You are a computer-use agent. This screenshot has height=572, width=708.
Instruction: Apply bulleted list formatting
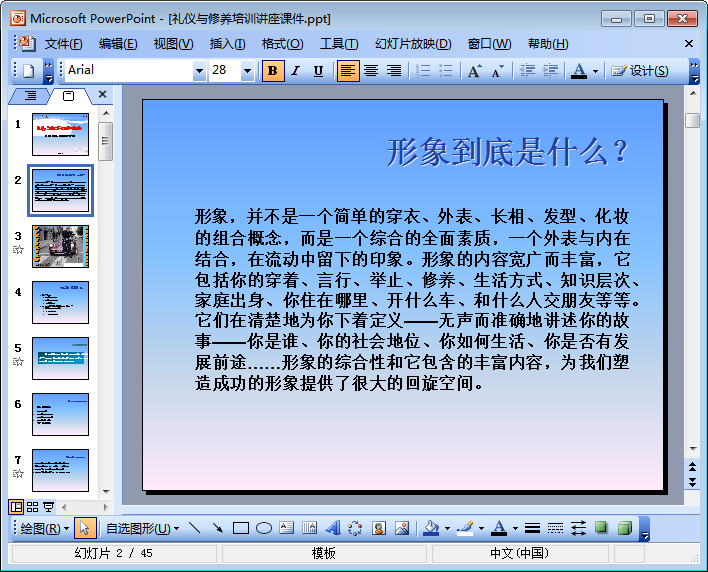446,71
